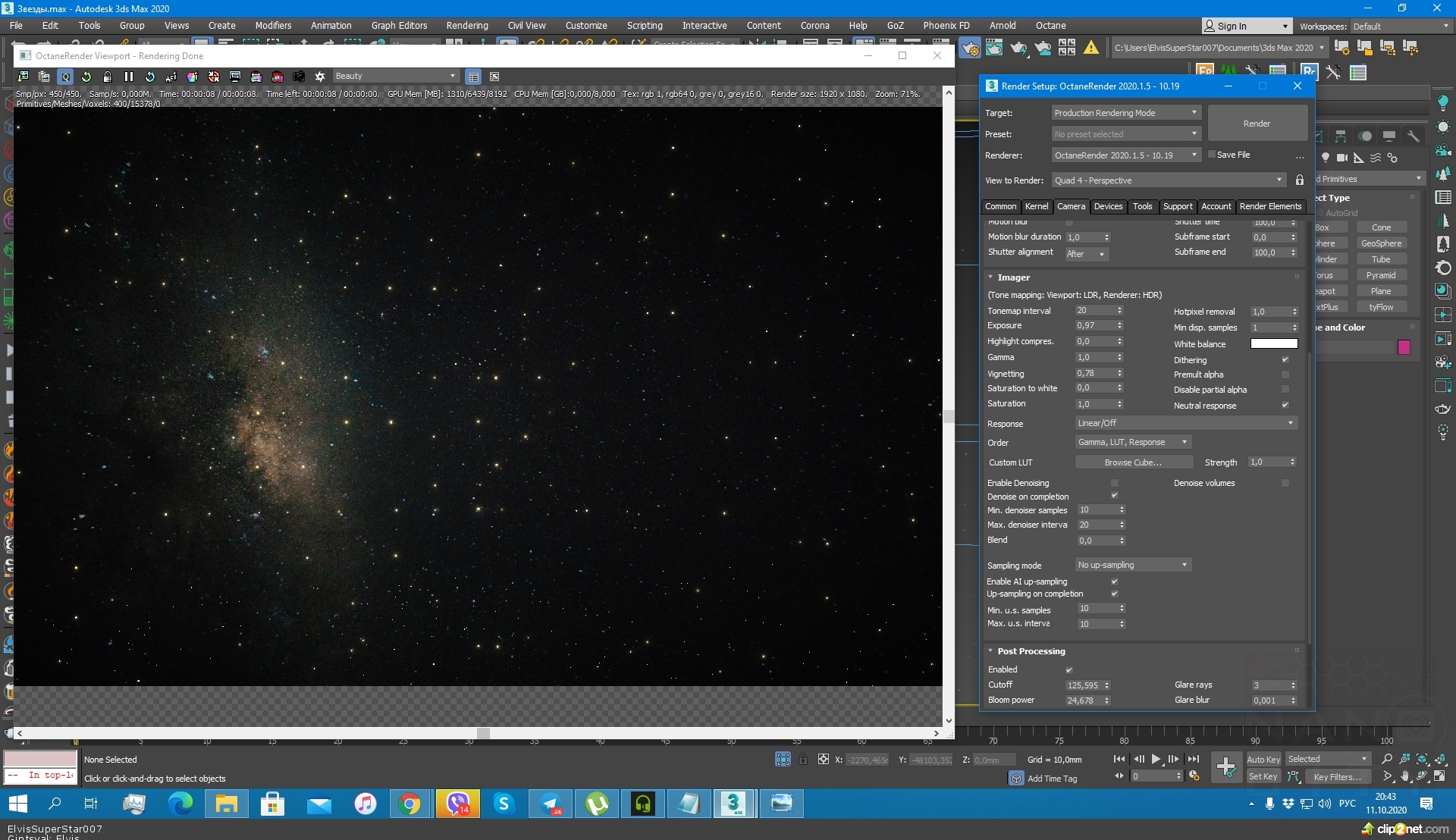The height and width of the screenshot is (840, 1456).
Task: Click the Browse Cube... button
Action: point(1133,462)
